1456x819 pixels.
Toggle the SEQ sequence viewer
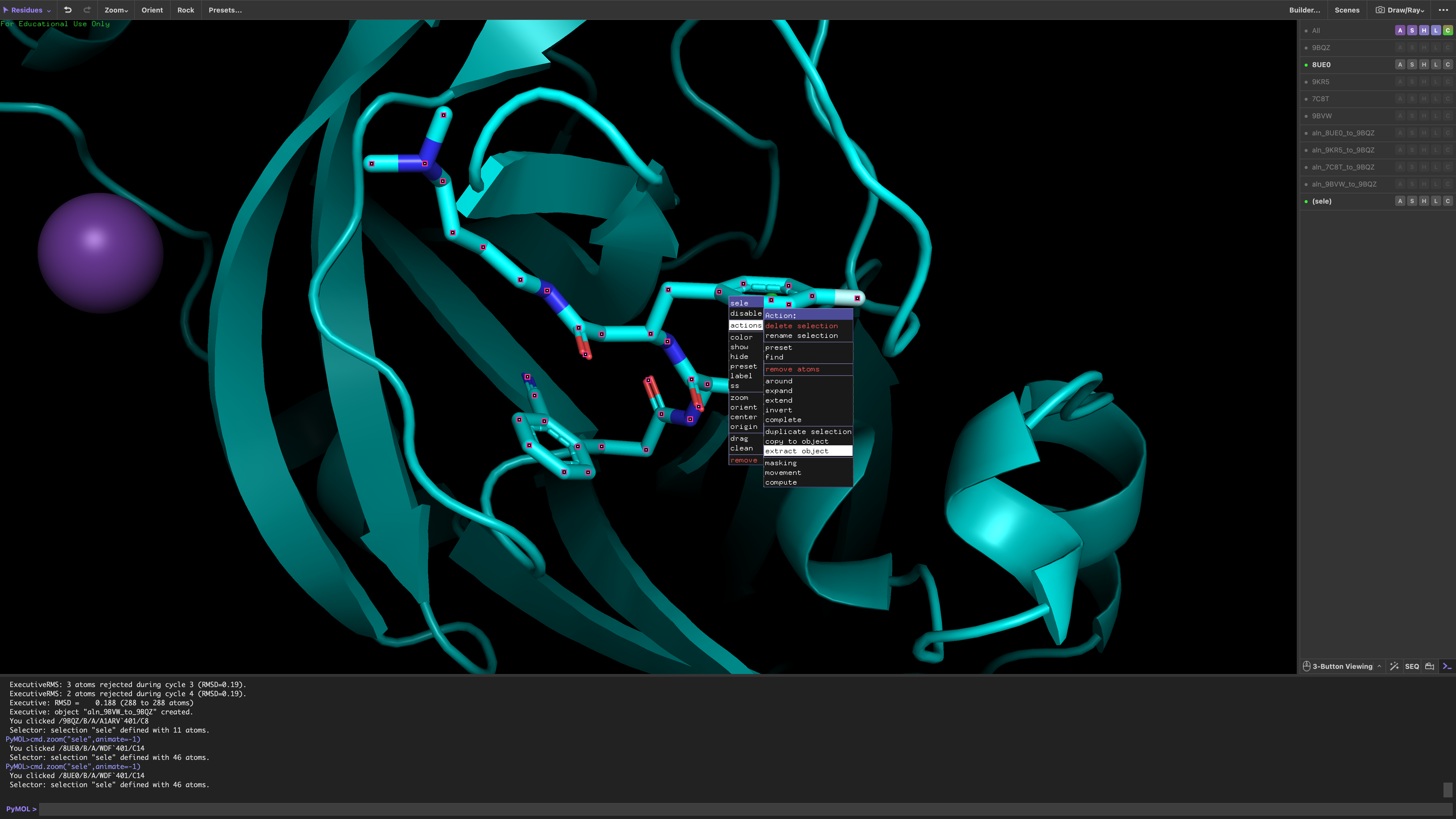(x=1411, y=666)
